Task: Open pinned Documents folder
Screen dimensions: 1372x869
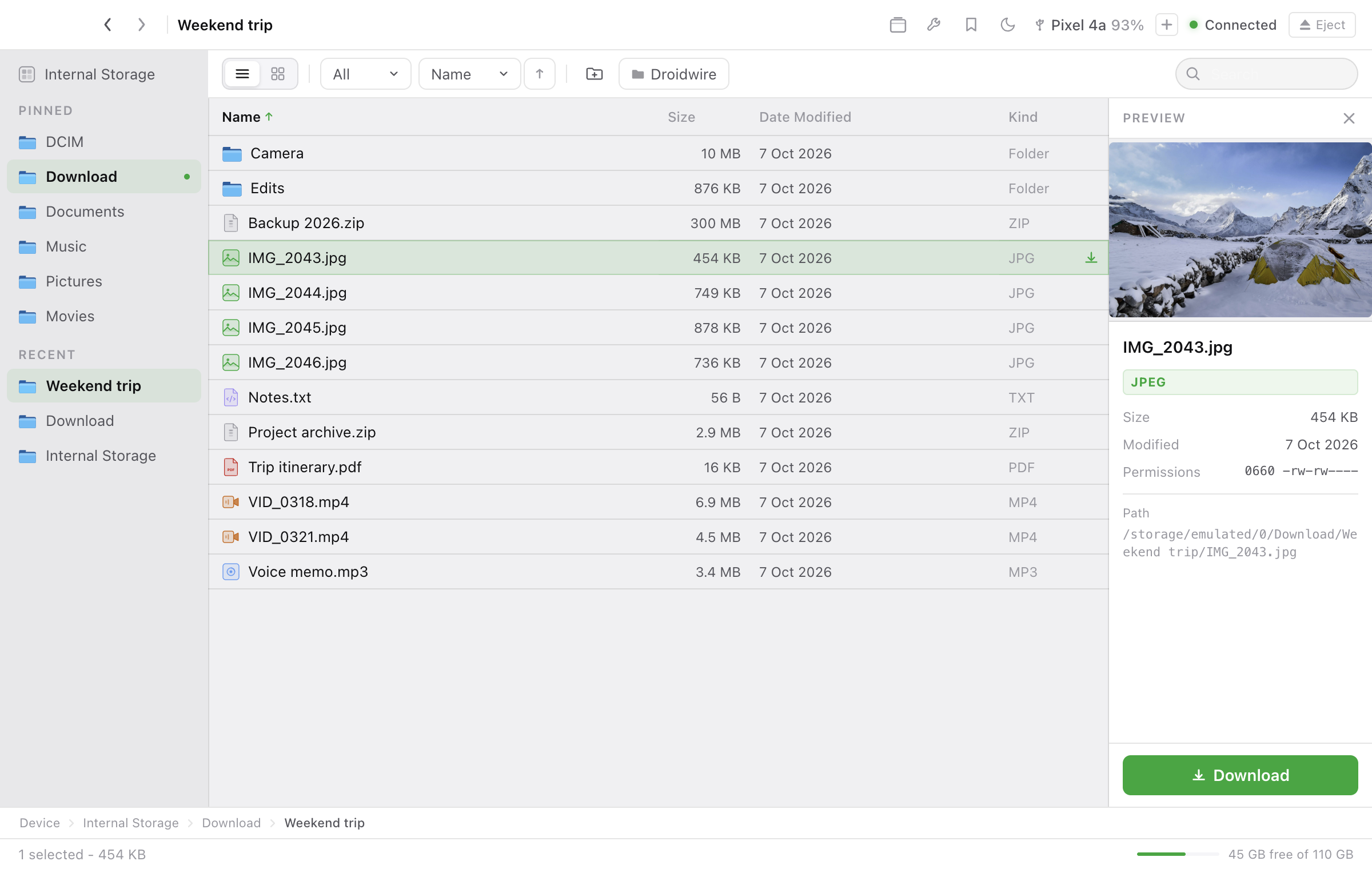Action: coord(105,212)
